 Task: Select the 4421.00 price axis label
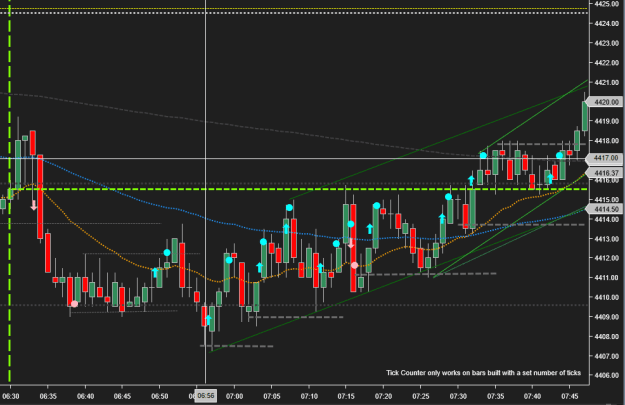pyautogui.click(x=607, y=83)
